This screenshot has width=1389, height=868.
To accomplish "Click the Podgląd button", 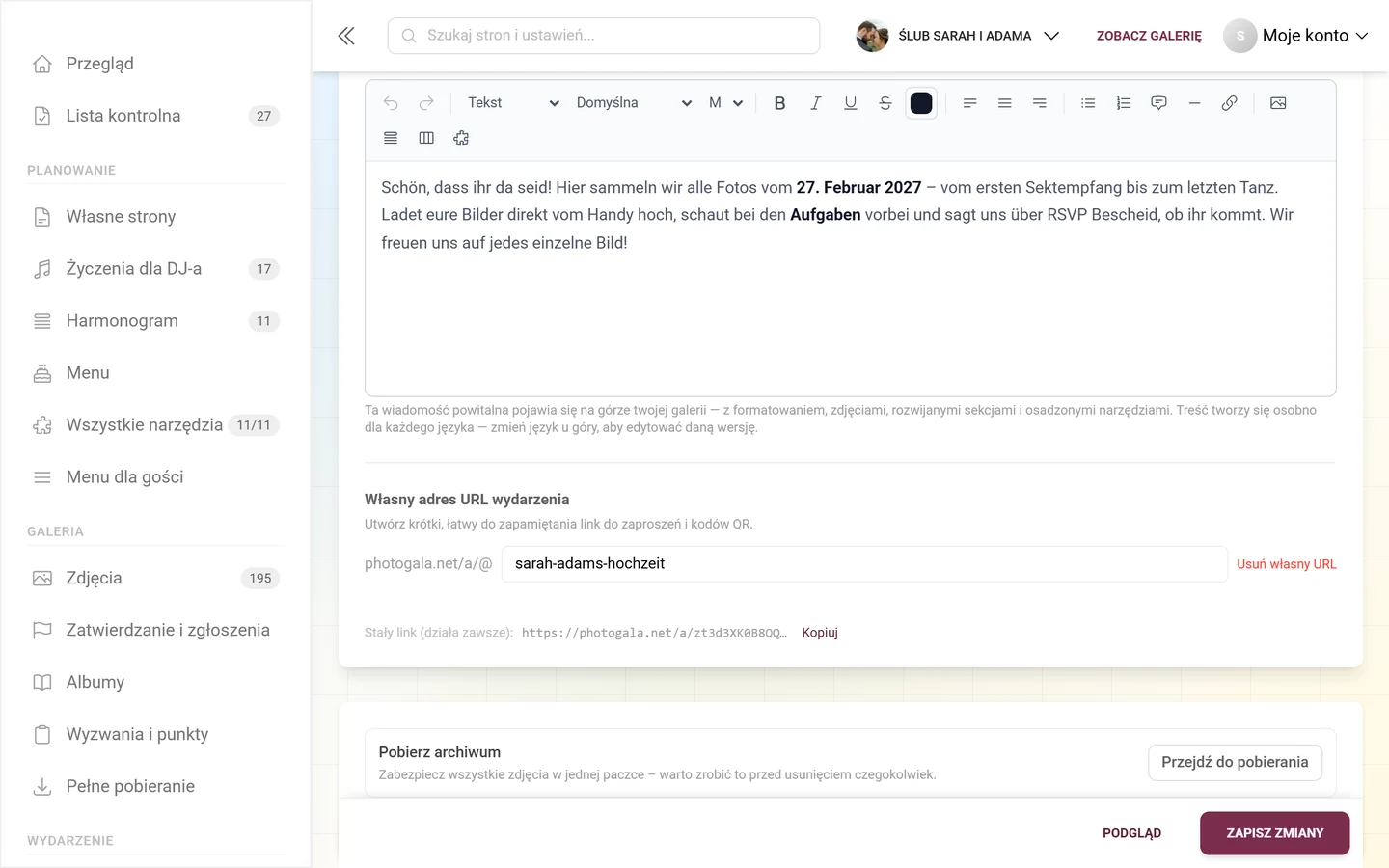I will [1131, 833].
